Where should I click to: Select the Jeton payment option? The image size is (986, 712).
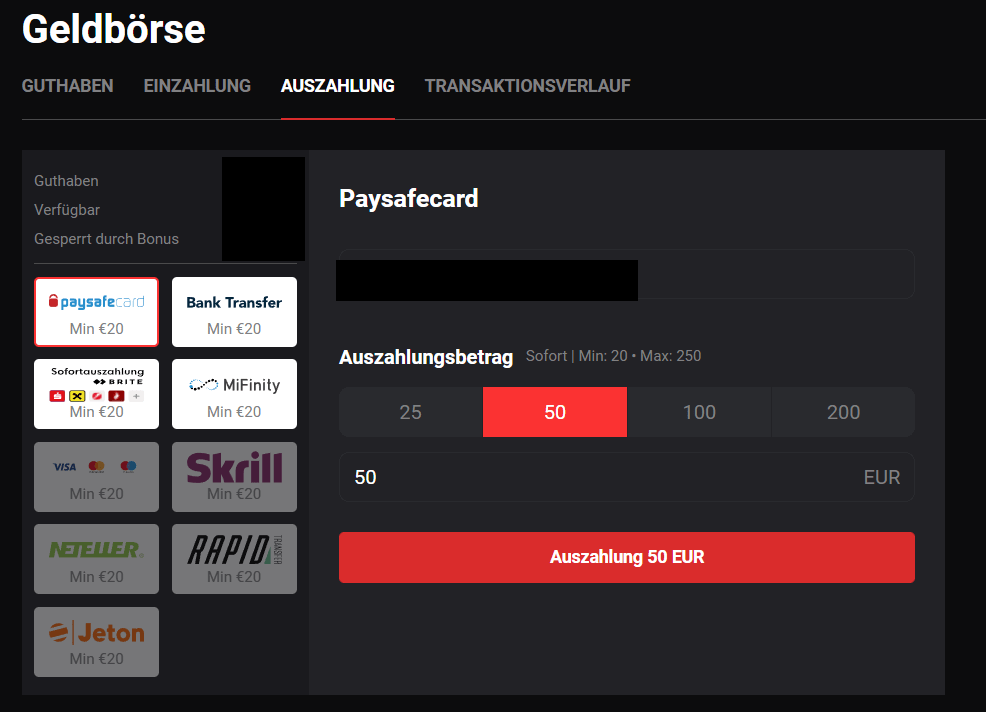pyautogui.click(x=96, y=642)
